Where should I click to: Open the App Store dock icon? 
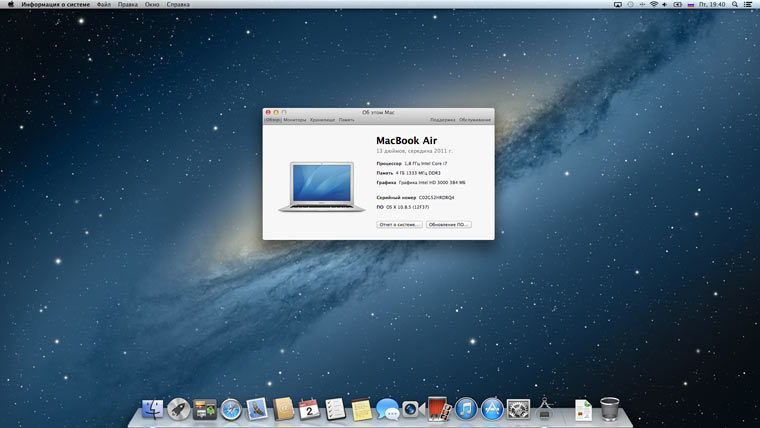[491, 408]
